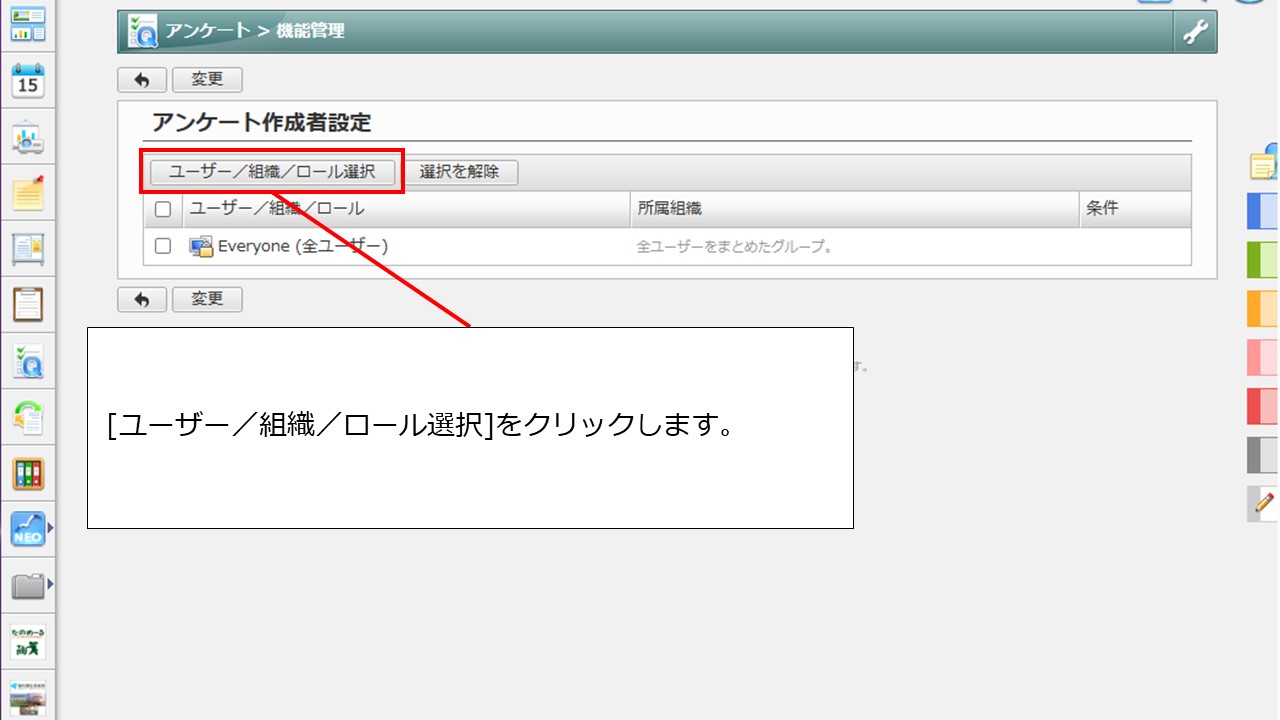
Task: Open the blue NEO icon in the sidebar
Action: click(28, 529)
